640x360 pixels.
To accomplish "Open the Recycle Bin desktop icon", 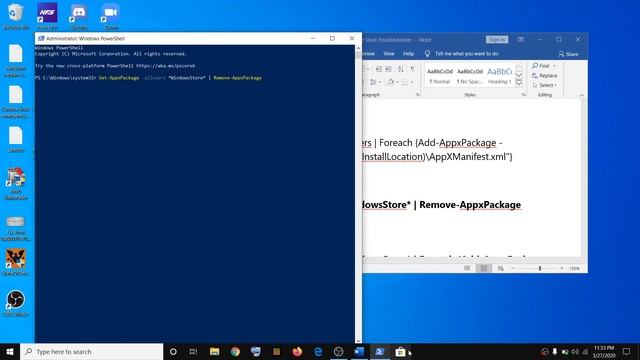I will pyautogui.click(x=16, y=16).
